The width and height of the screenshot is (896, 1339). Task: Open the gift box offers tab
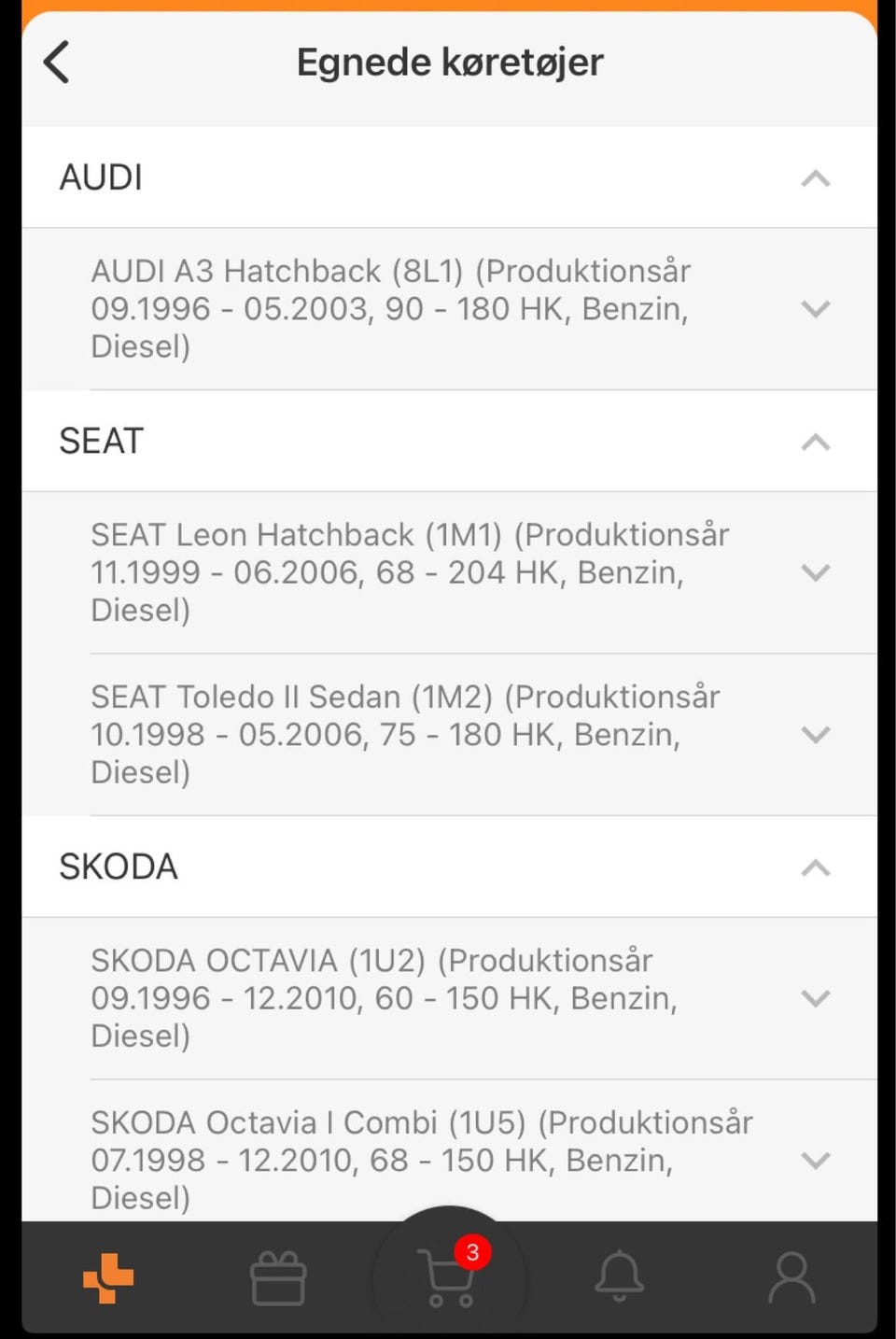278,1277
